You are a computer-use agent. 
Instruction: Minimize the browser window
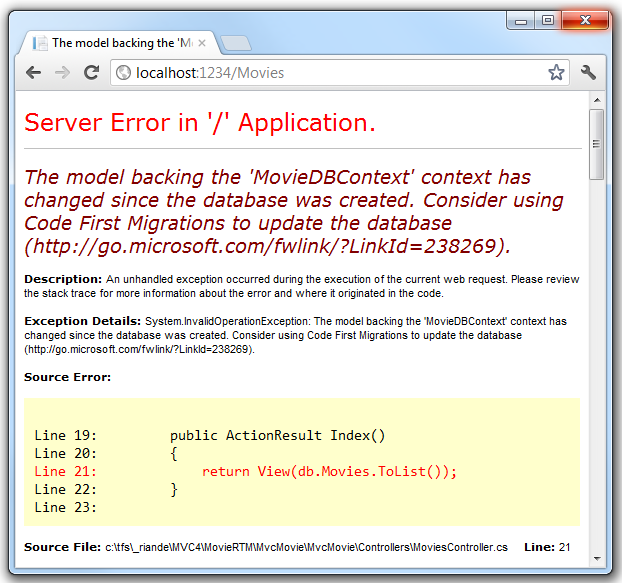coord(521,21)
